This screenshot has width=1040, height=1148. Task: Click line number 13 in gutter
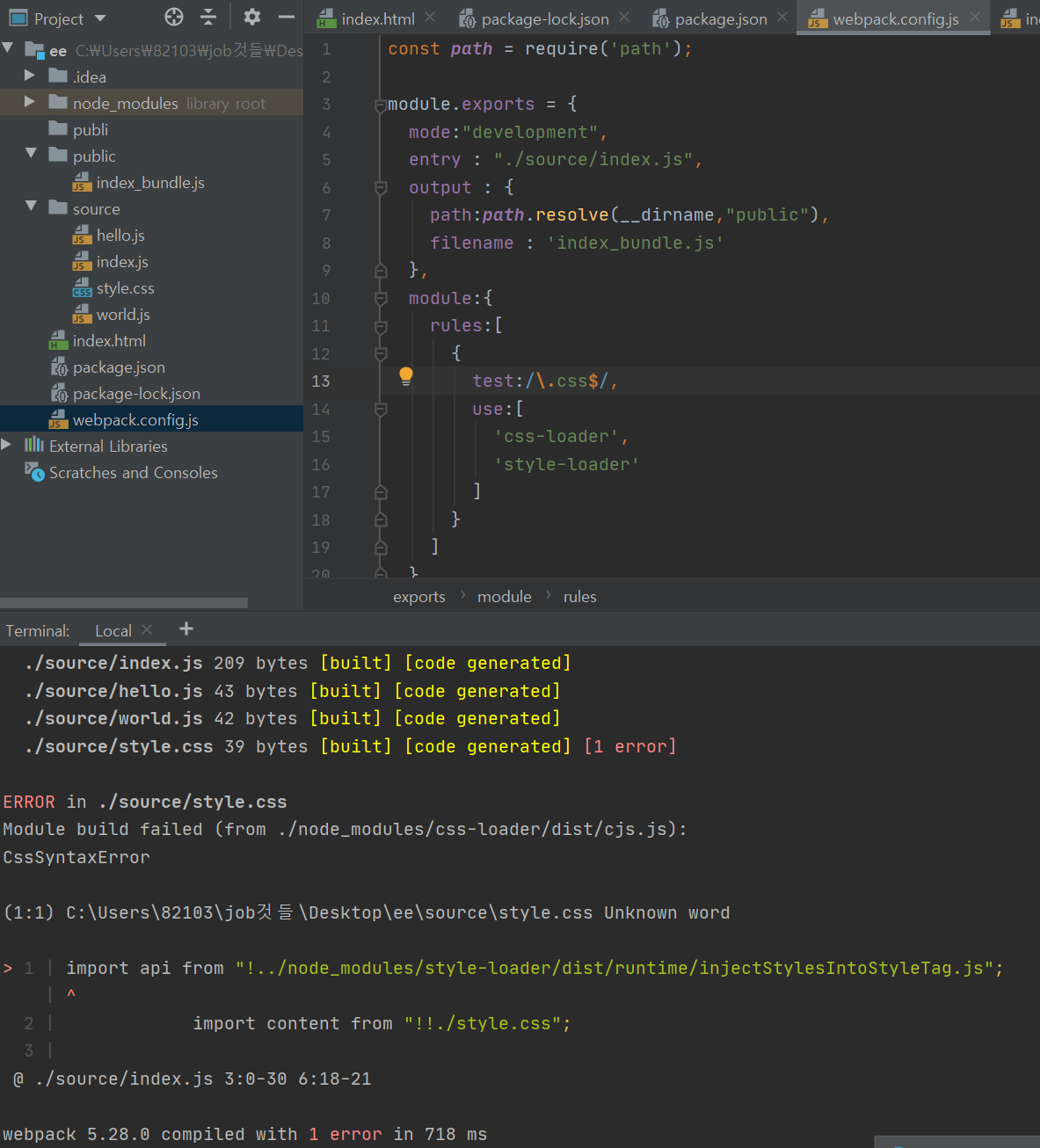point(321,381)
